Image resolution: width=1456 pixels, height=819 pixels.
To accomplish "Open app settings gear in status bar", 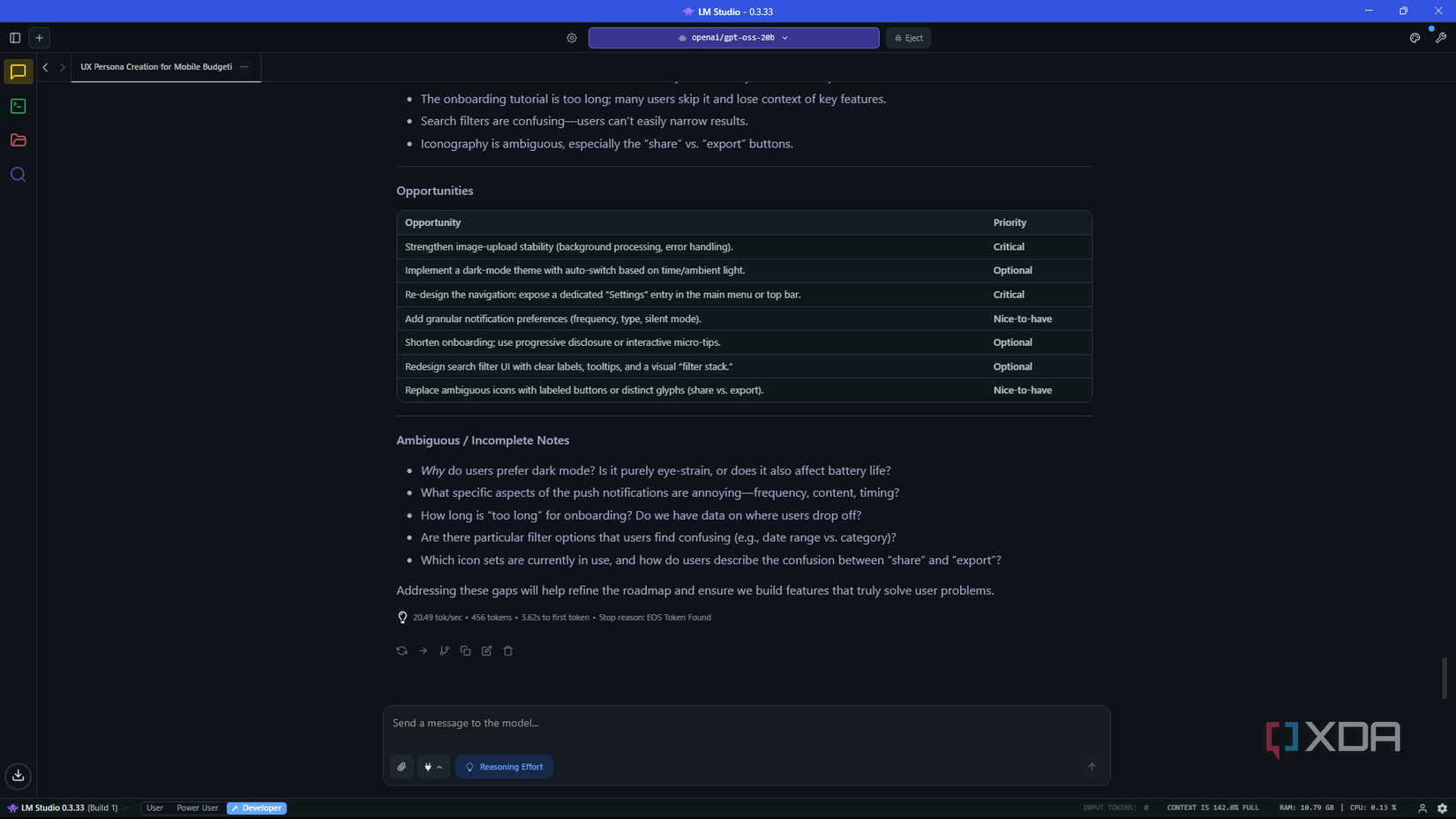I will tap(1443, 808).
